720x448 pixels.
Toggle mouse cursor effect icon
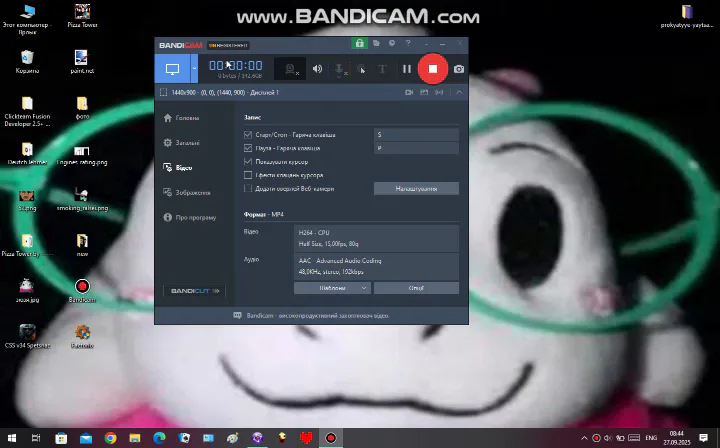coord(361,69)
